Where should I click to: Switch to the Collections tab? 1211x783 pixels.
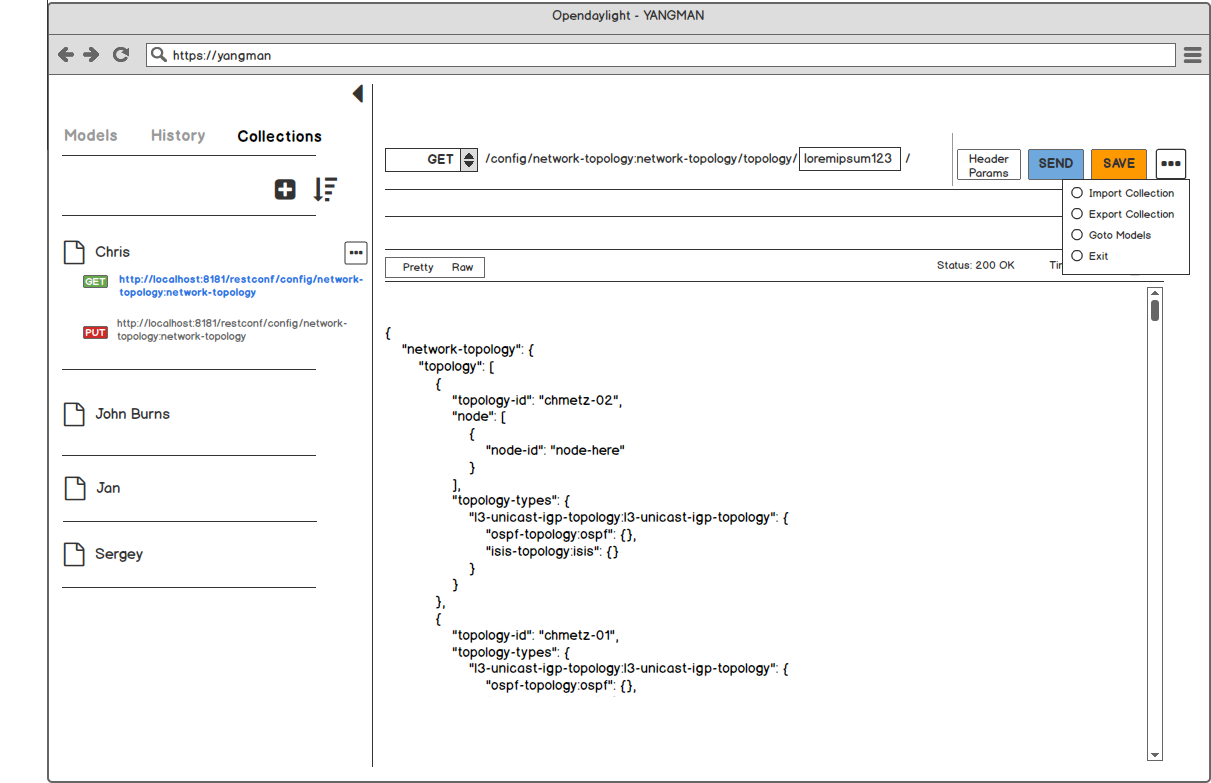280,136
